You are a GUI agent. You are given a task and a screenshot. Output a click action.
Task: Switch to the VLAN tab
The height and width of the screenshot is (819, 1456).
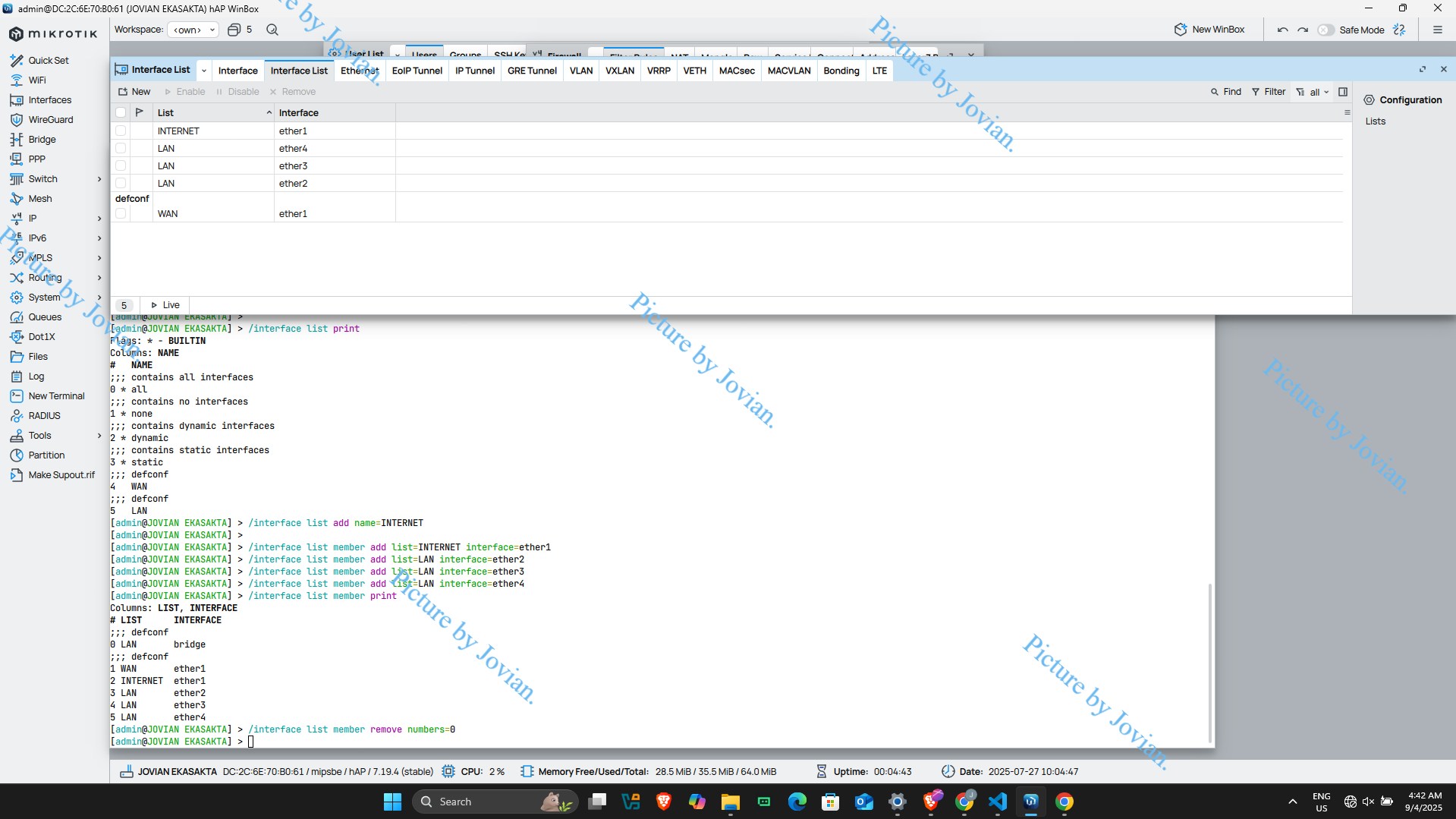pos(581,71)
